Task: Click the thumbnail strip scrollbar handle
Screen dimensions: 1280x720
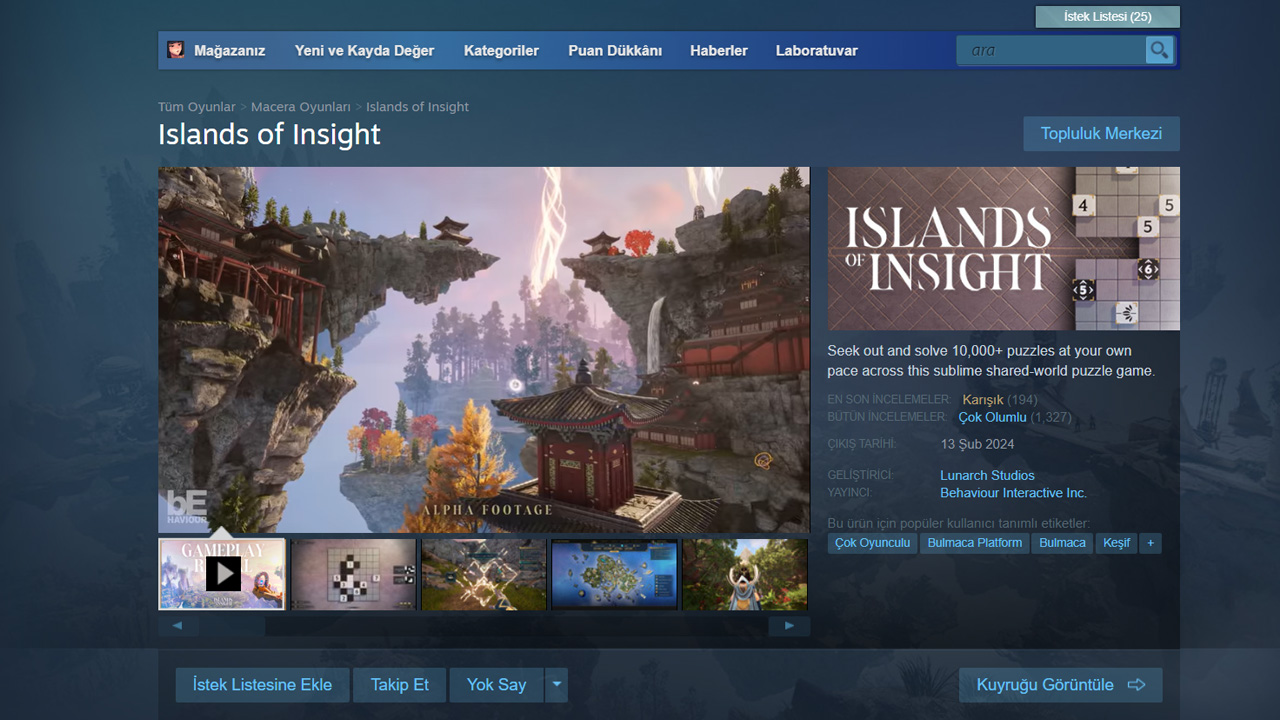Action: tap(232, 626)
